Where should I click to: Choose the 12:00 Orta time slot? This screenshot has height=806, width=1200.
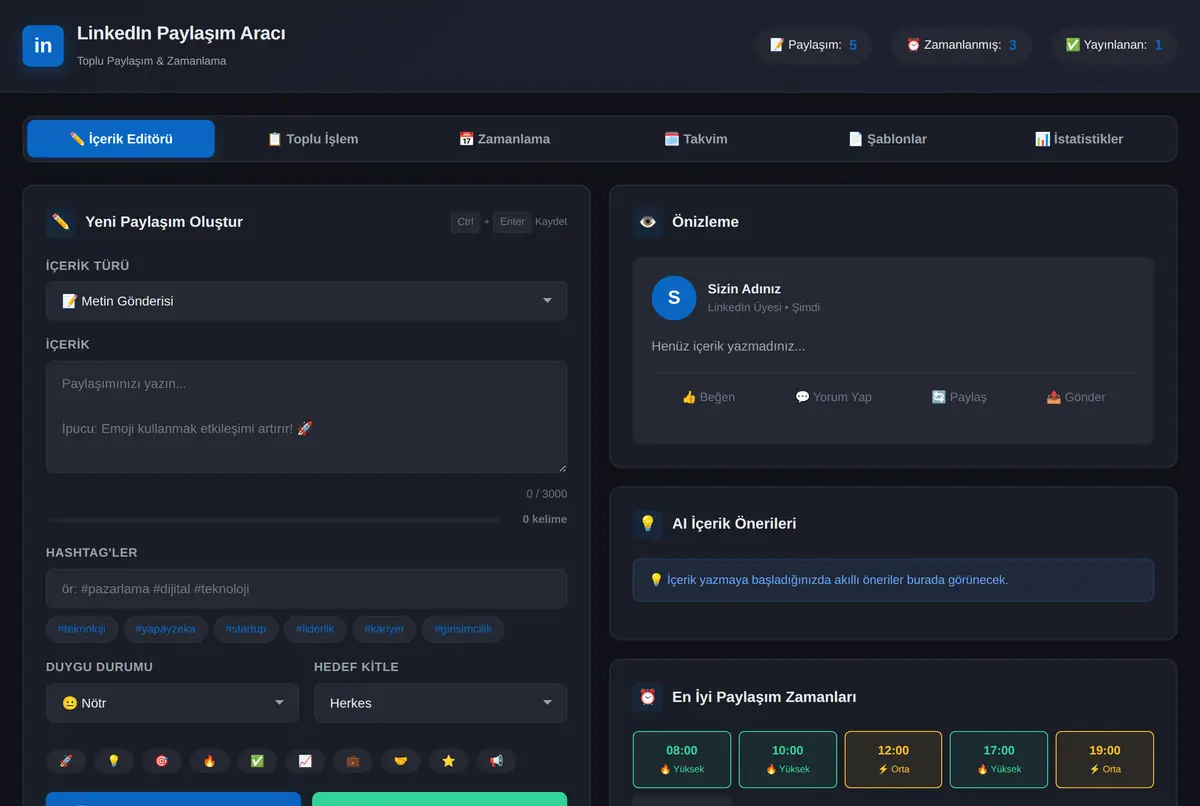893,760
